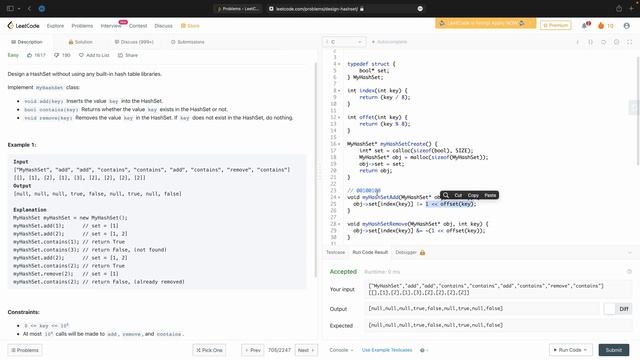Click the Premium button
Screen dimensions: 640x360
tap(556, 25)
